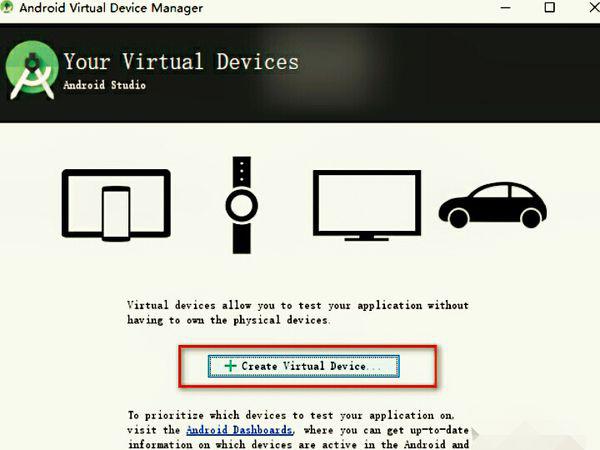Click the 'Android Studio' subtitle text
The height and width of the screenshot is (450, 600).
pyautogui.click(x=104, y=85)
